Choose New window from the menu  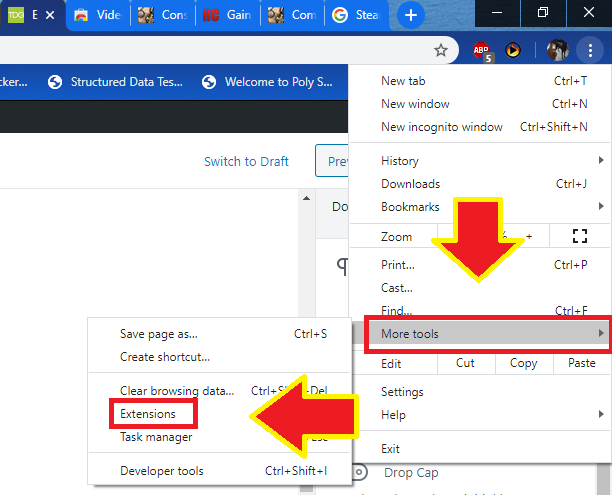pyautogui.click(x=480, y=104)
